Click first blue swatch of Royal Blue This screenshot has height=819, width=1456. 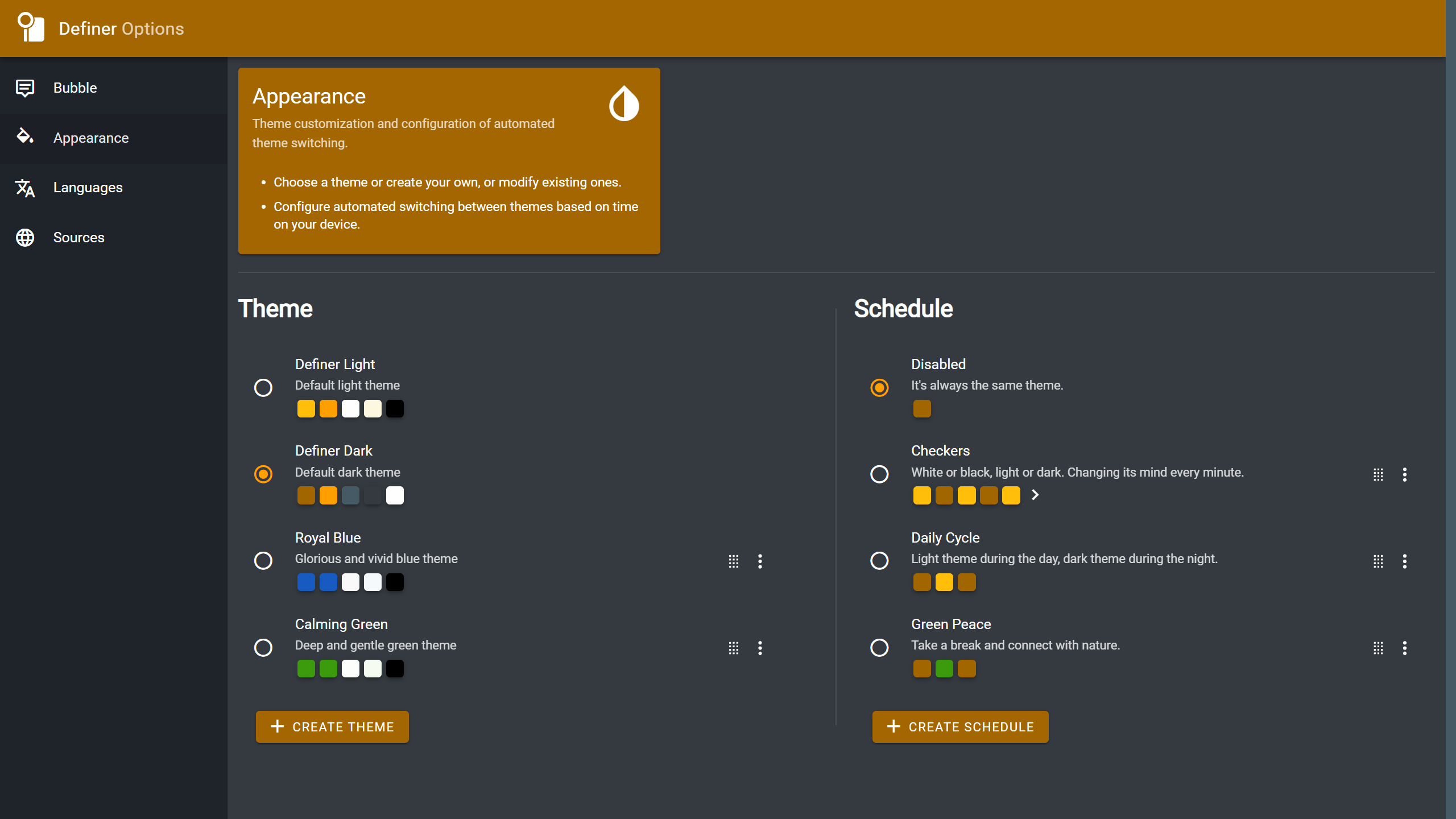tap(306, 582)
